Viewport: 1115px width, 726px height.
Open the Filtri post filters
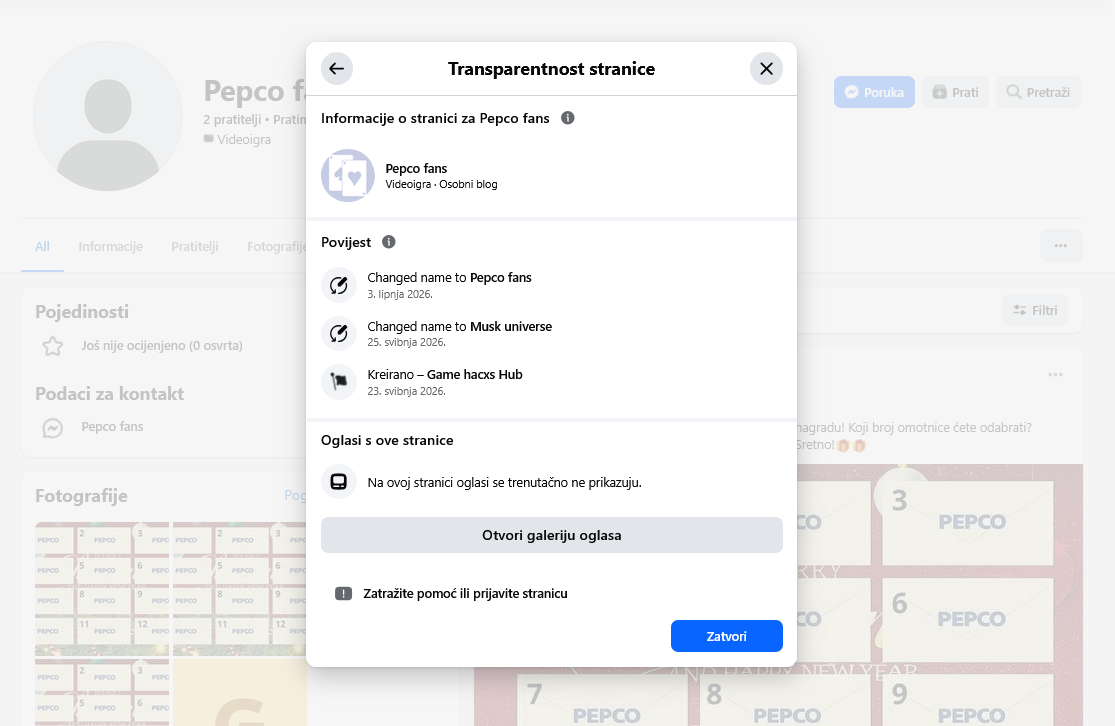(1035, 310)
